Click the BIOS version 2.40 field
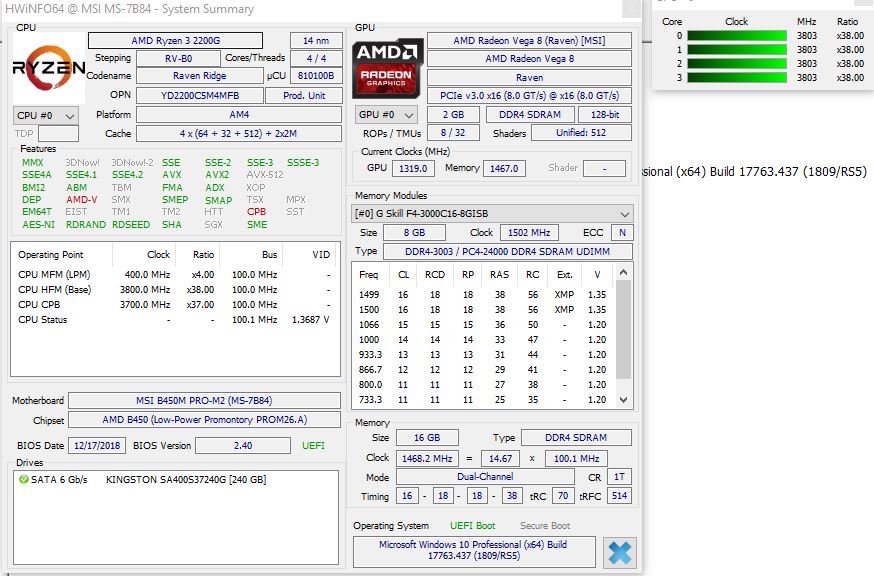Viewport: 874px width, 576px height. point(243,446)
